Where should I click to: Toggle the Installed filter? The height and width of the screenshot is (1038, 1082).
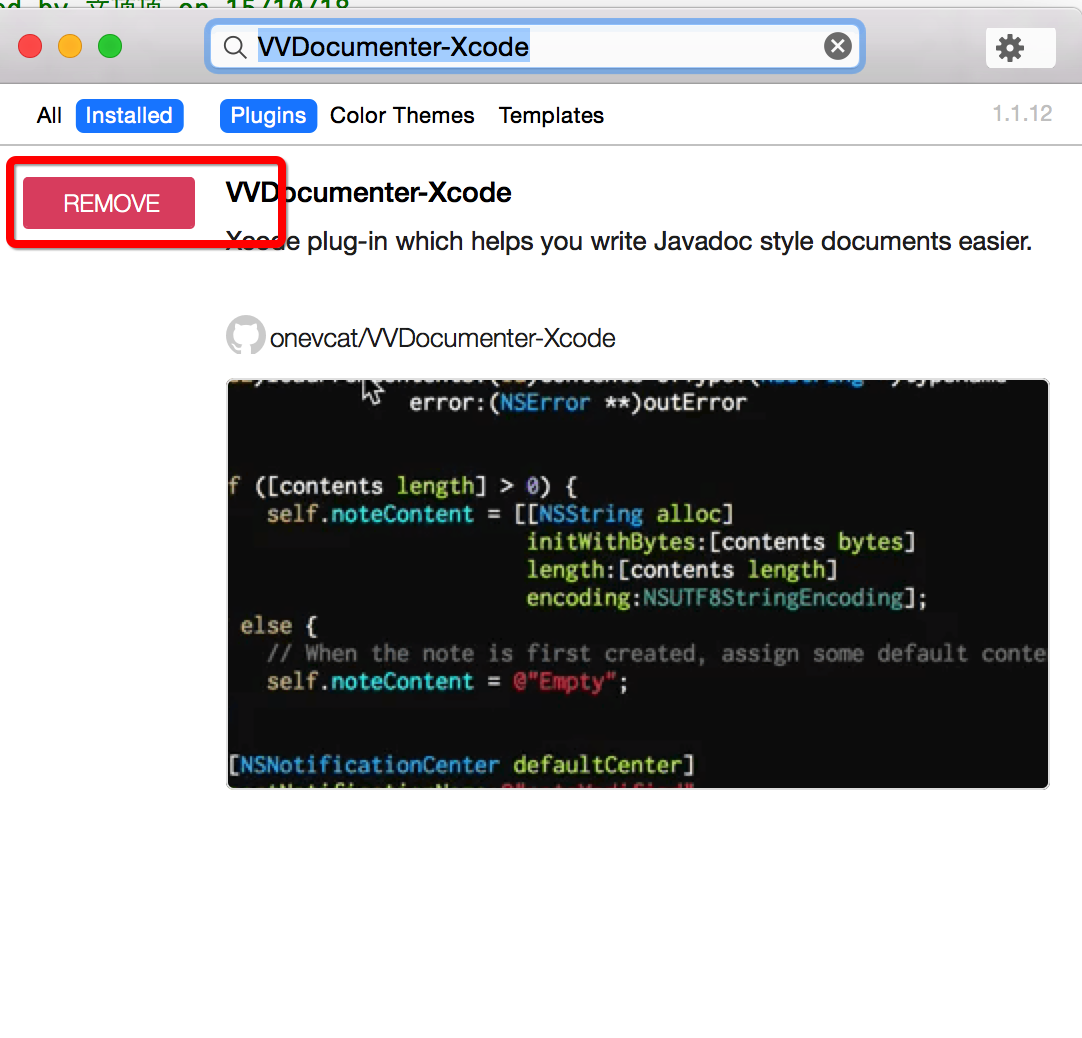coord(129,116)
